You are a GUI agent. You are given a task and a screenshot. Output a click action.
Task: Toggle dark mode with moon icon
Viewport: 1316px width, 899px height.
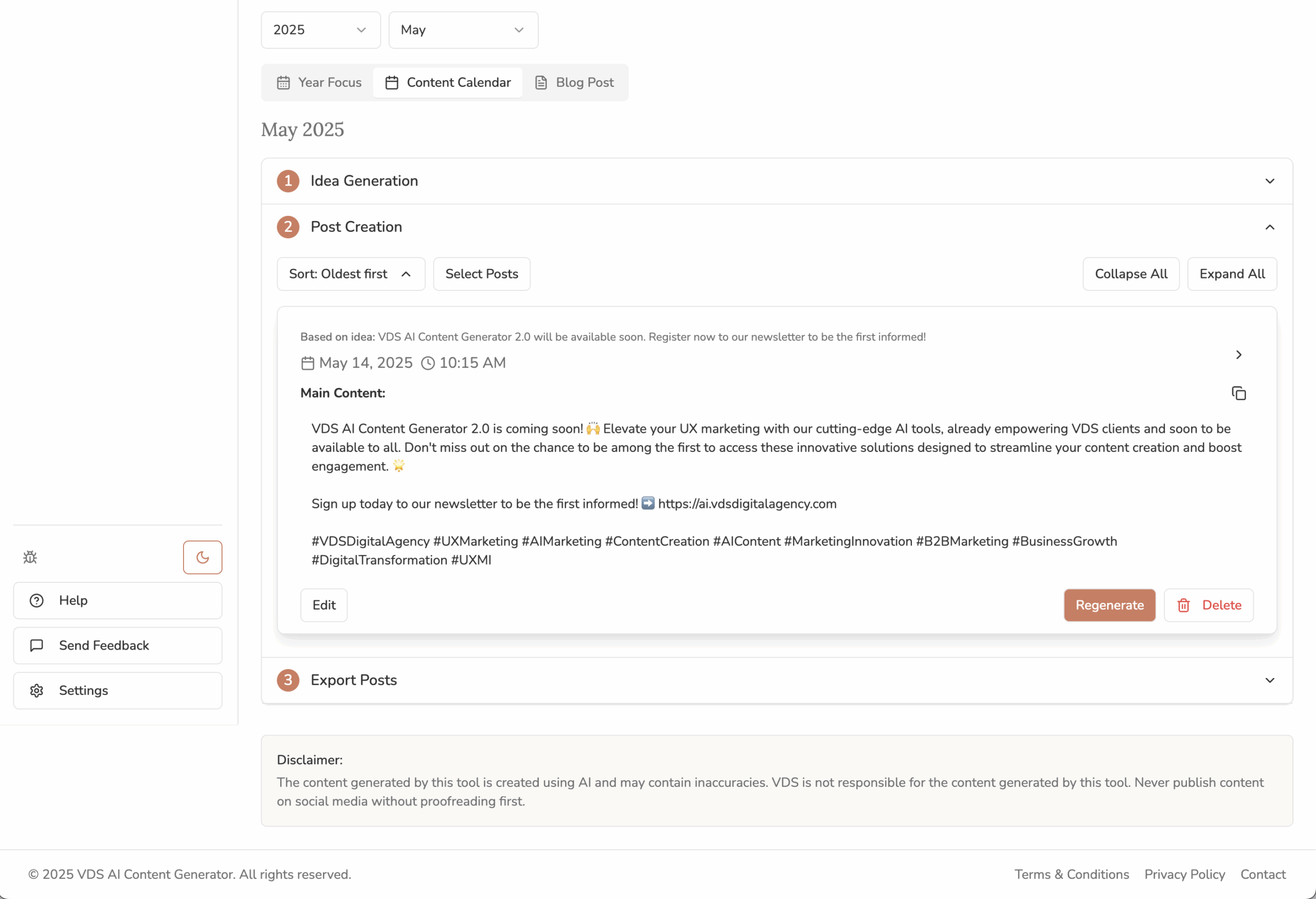pyautogui.click(x=203, y=557)
